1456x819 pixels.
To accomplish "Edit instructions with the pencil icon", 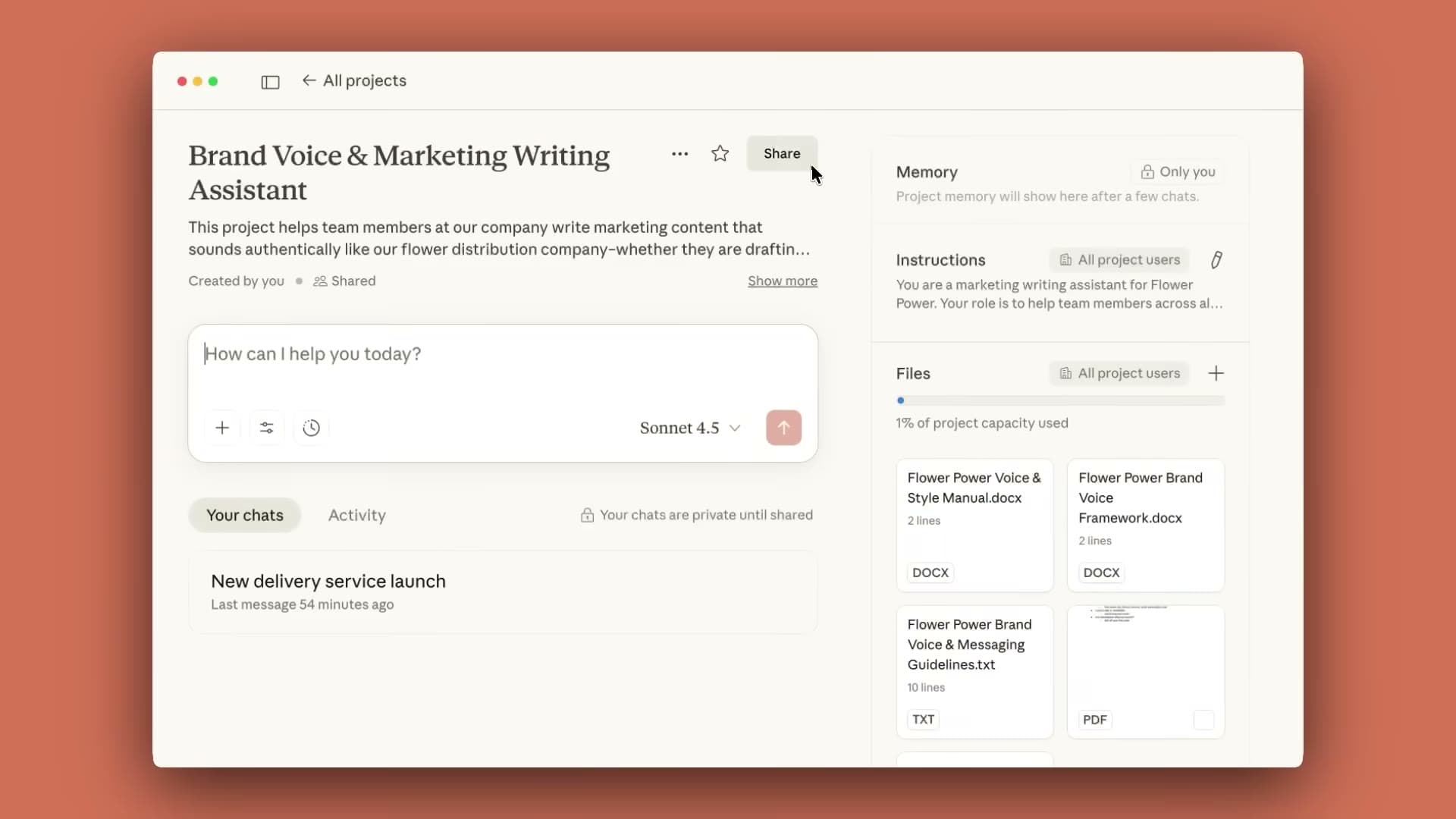I will [1216, 260].
